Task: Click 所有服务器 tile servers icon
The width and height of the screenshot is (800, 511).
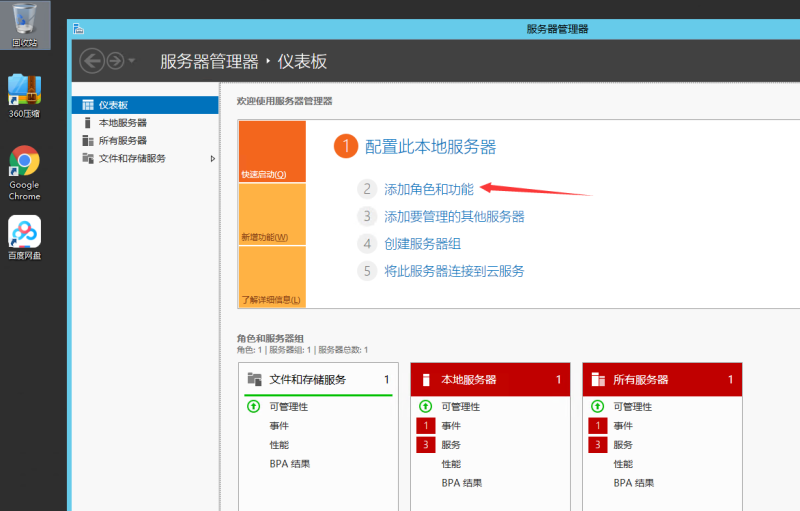Action: [598, 379]
